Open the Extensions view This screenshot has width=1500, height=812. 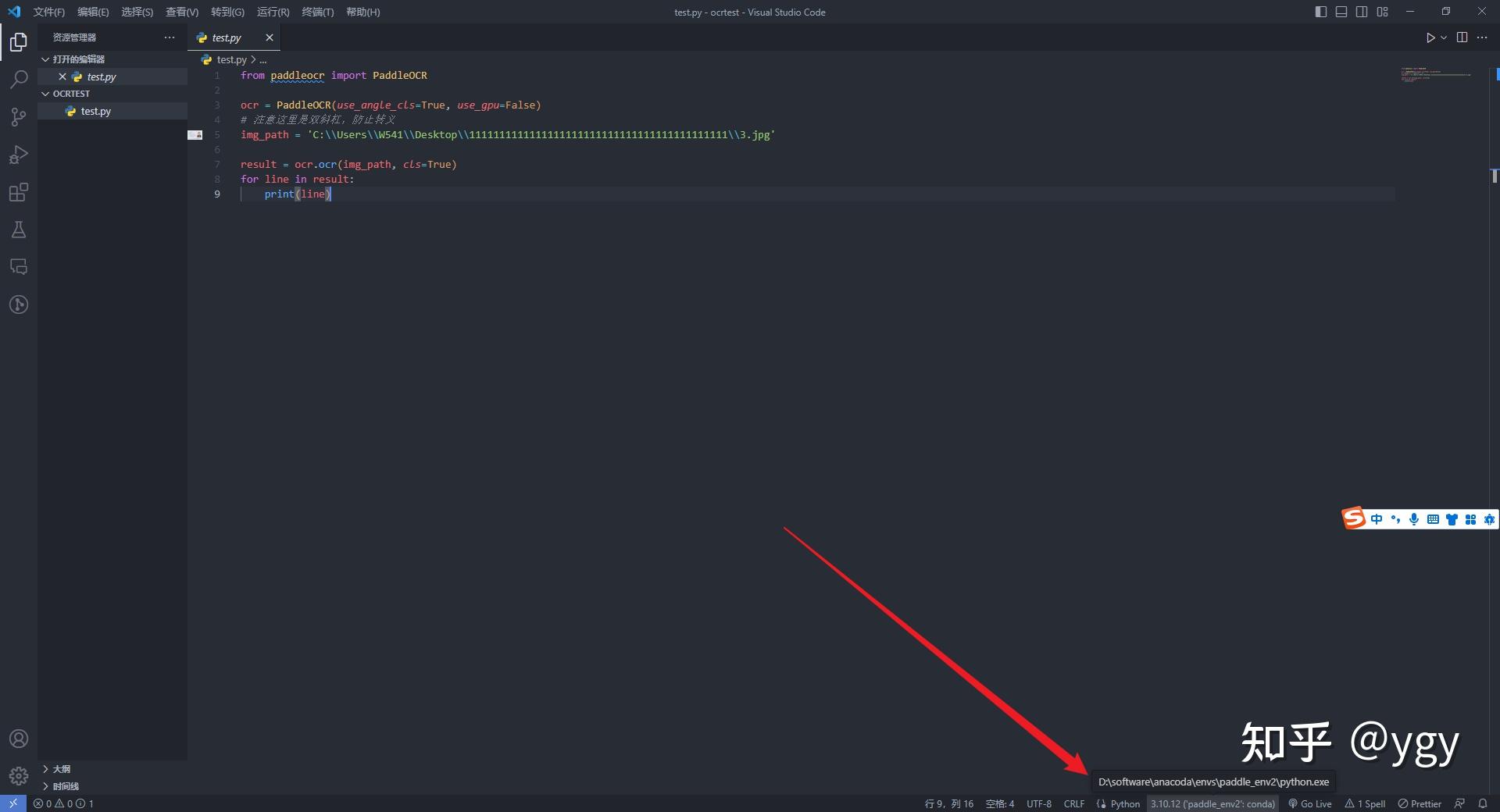(19, 192)
